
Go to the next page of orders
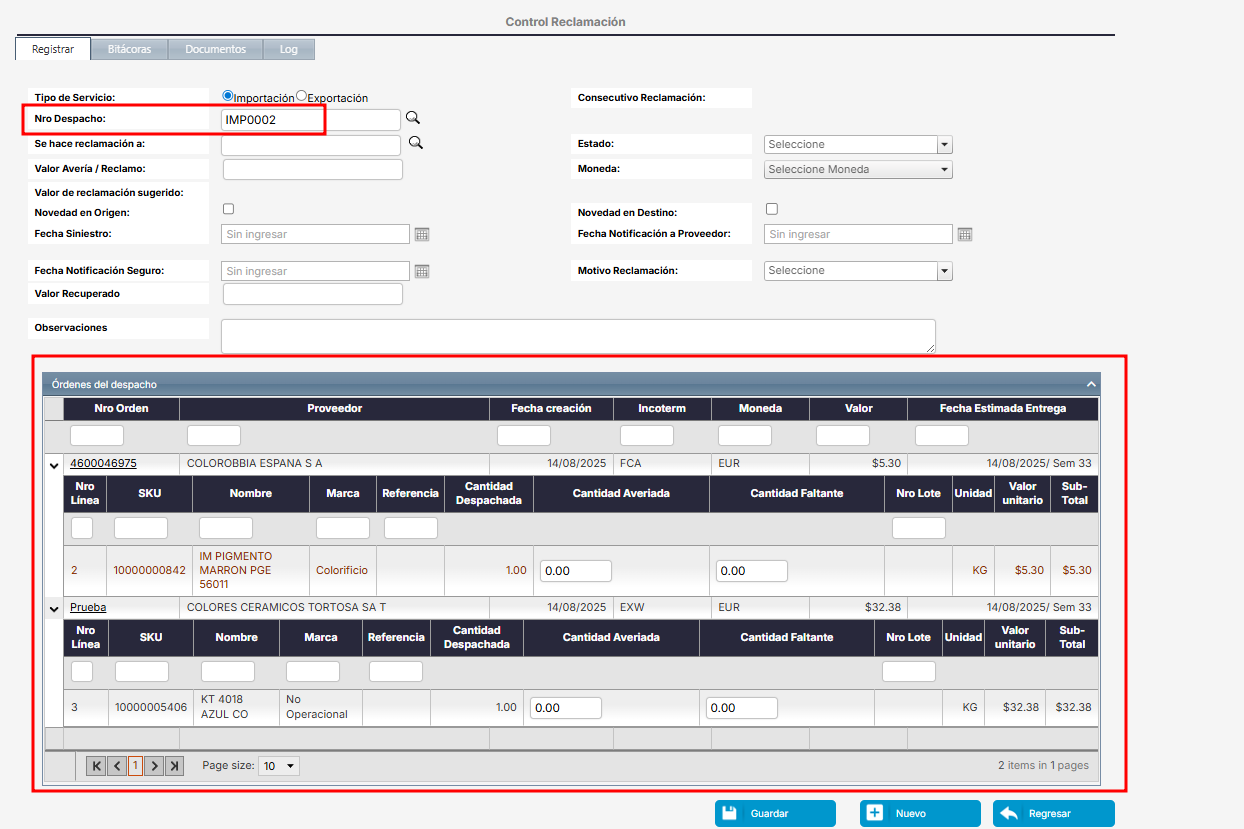click(x=154, y=766)
